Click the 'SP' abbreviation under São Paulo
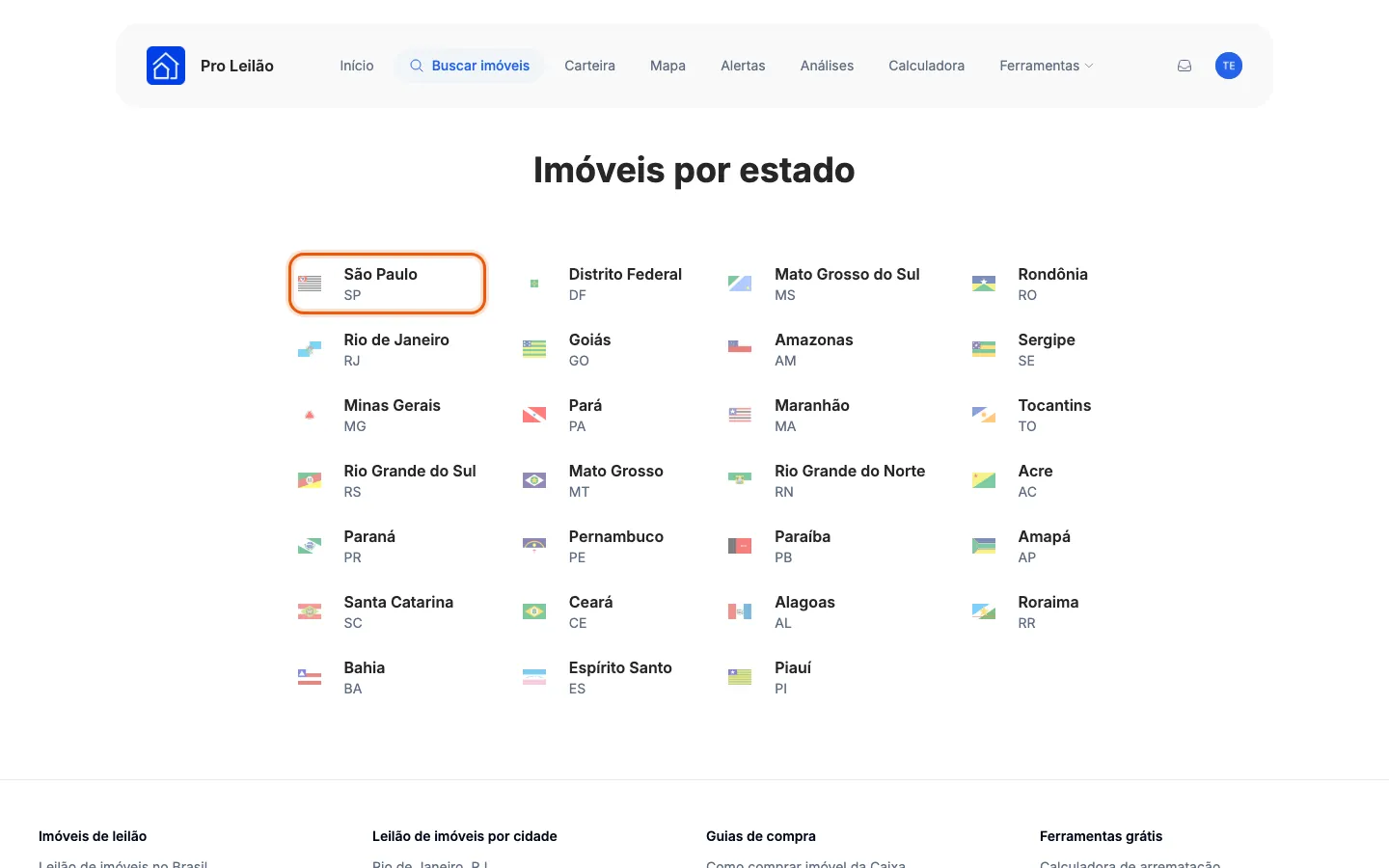Image resolution: width=1389 pixels, height=868 pixels. tap(352, 295)
